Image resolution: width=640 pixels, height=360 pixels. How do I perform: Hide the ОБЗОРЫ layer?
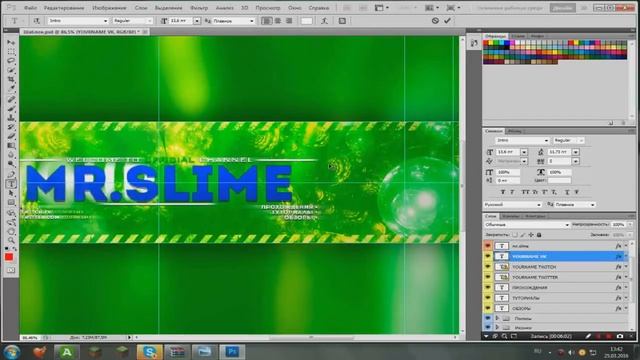click(488, 308)
